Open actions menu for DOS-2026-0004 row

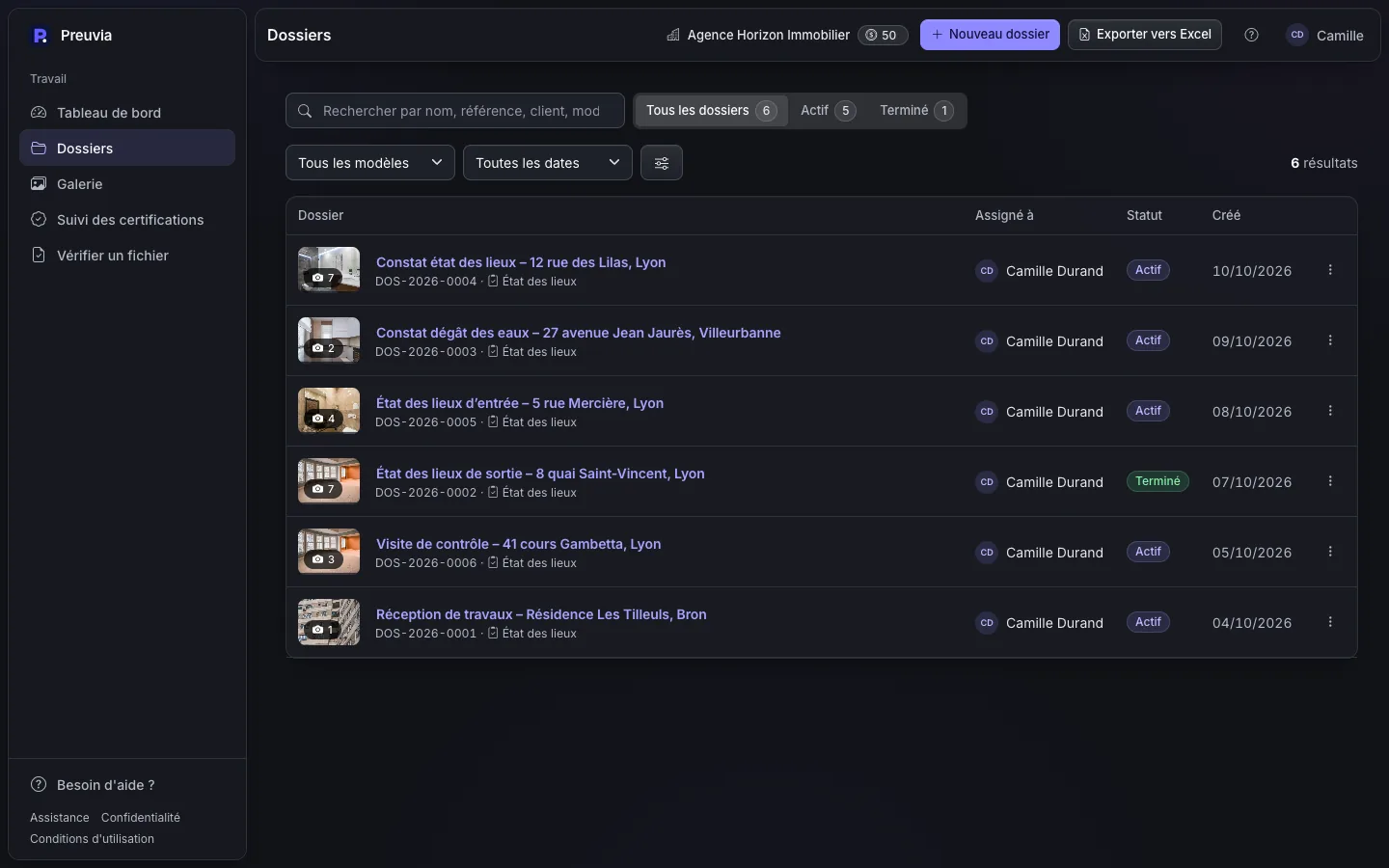pos(1330,270)
